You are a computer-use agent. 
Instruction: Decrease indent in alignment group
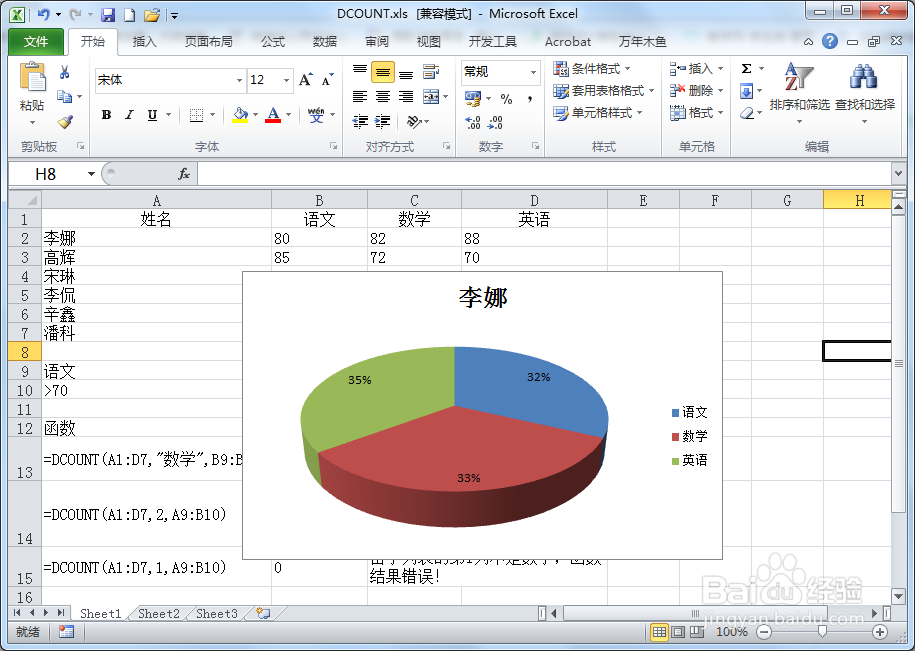[360, 121]
